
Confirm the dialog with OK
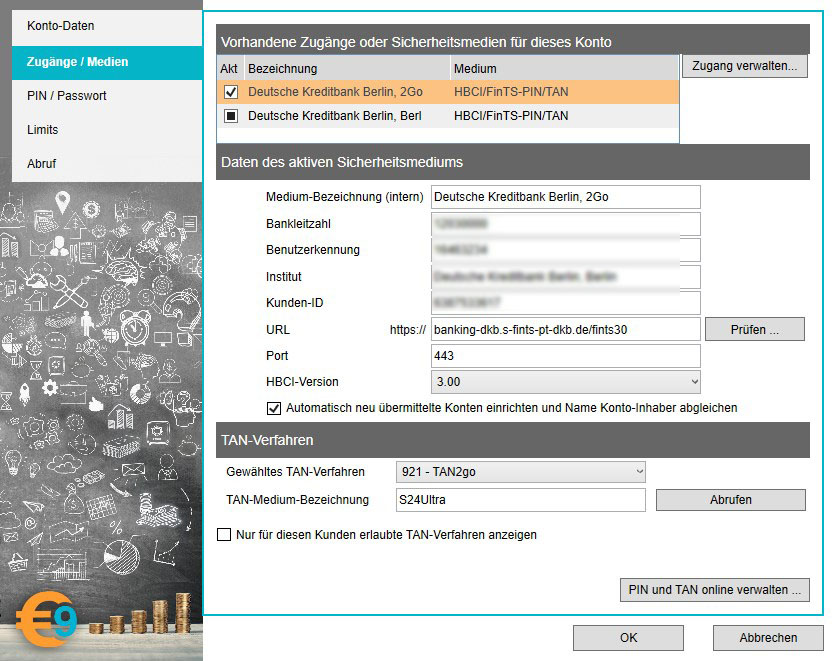(628, 638)
